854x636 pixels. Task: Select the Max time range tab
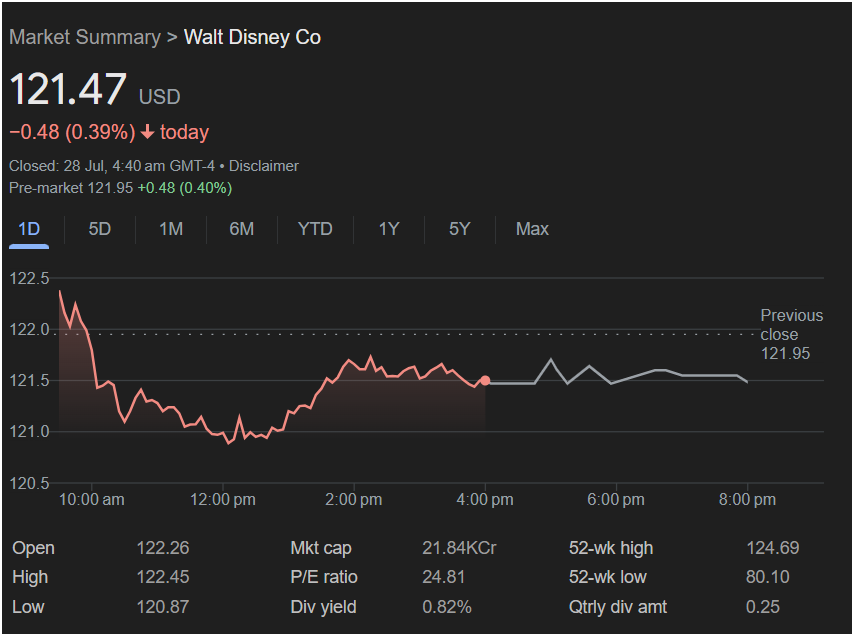pos(532,229)
